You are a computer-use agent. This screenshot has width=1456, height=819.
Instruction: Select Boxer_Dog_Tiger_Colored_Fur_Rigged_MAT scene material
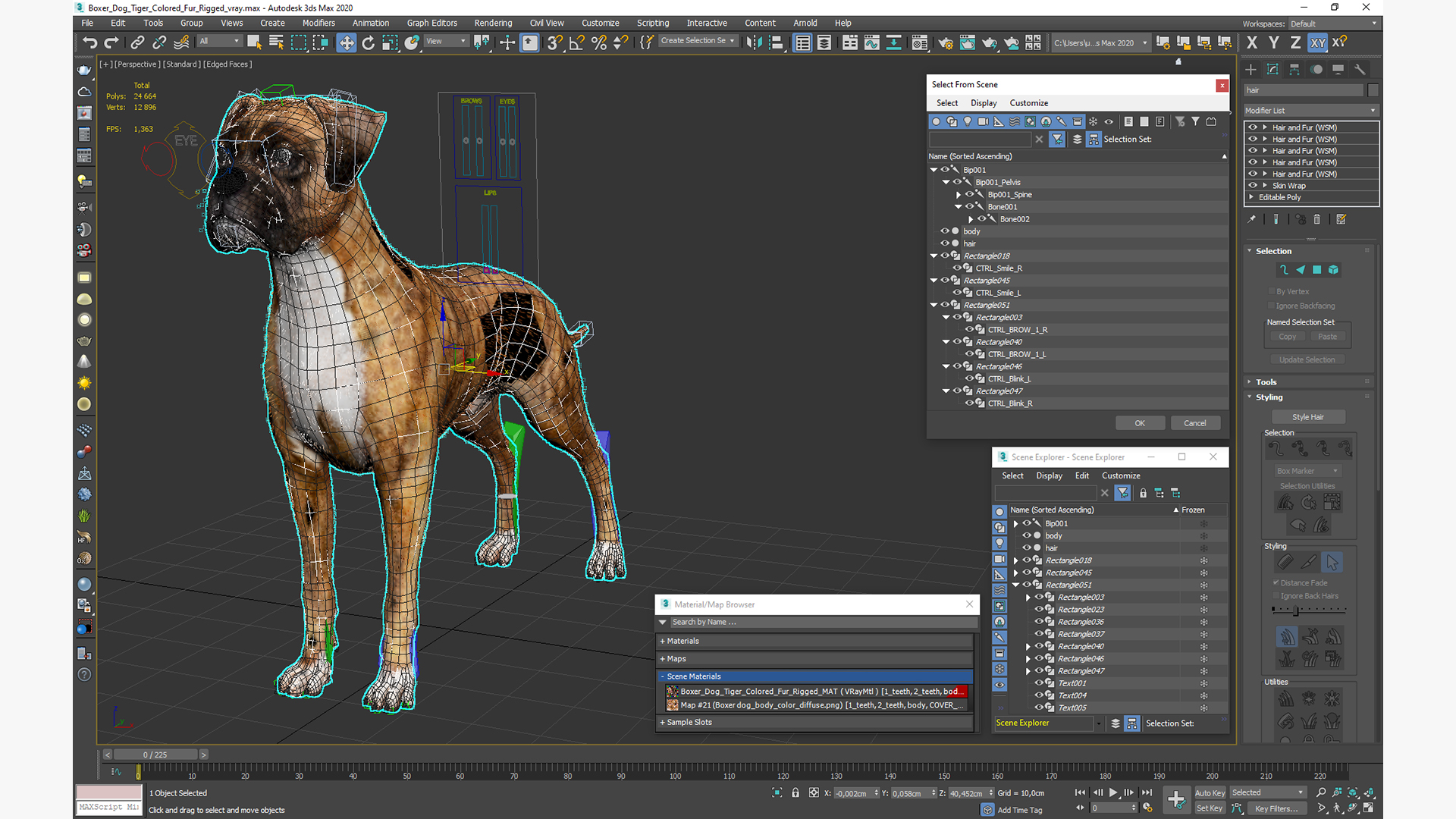click(x=816, y=692)
